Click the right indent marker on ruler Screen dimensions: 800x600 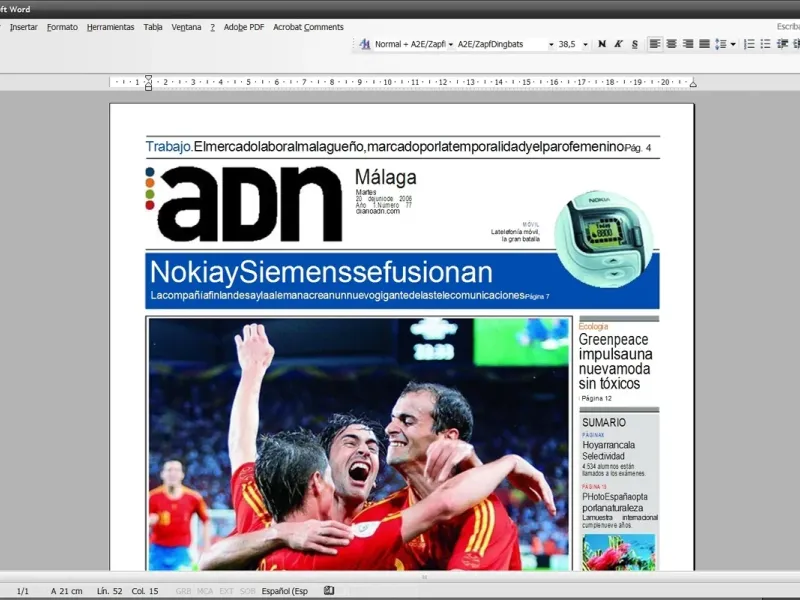tap(693, 83)
